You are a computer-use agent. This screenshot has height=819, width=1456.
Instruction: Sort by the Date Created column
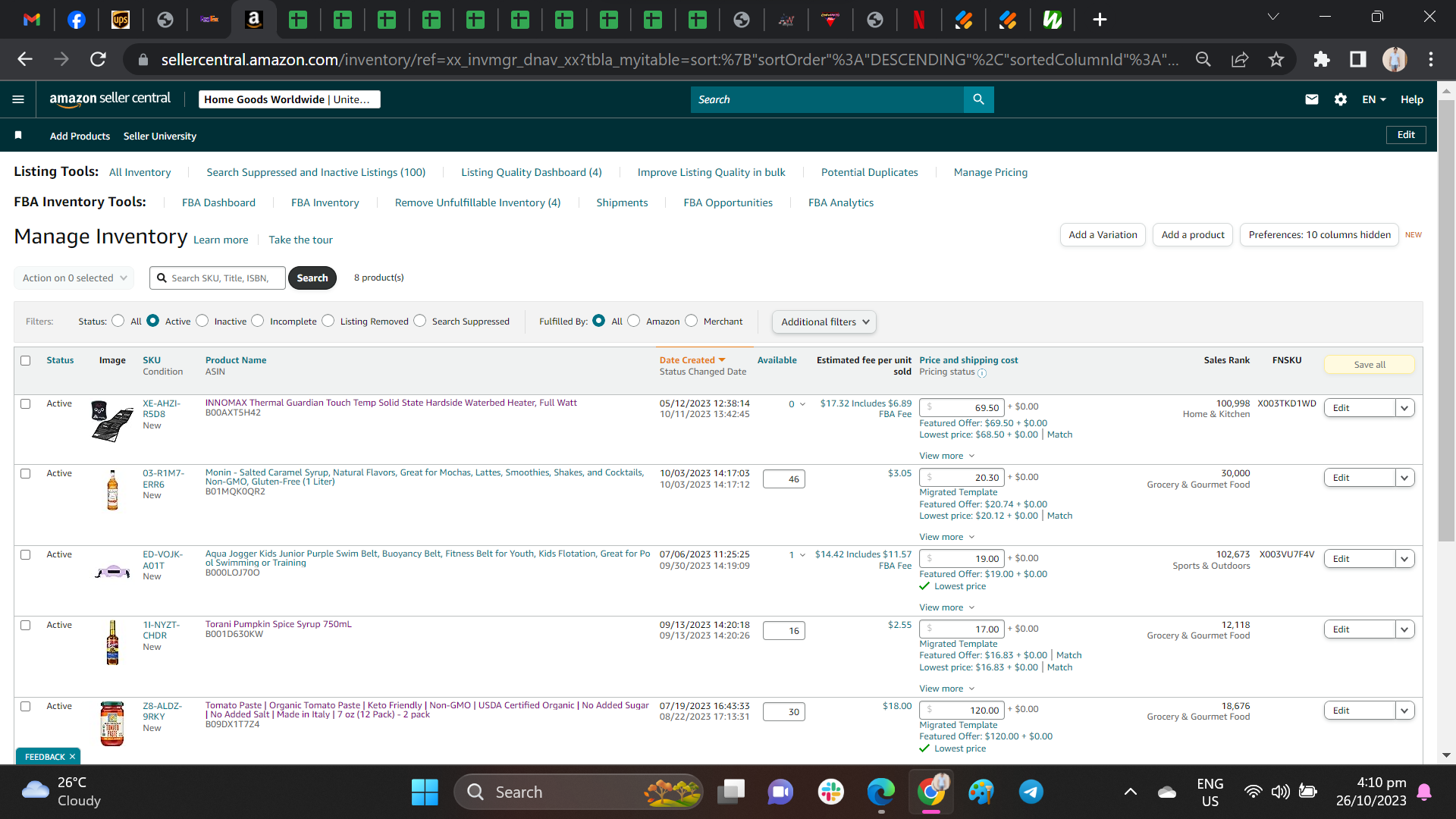pyautogui.click(x=692, y=360)
